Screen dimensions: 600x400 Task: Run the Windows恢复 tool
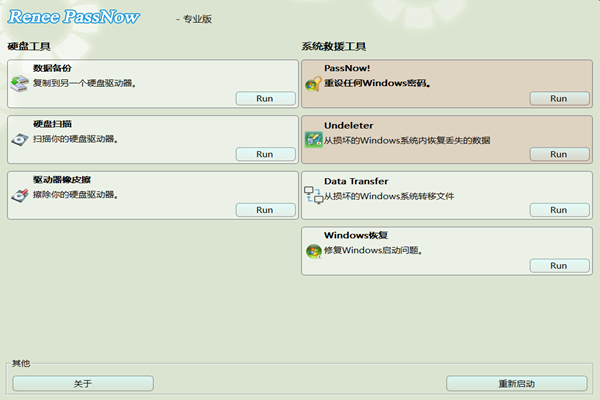click(x=559, y=266)
